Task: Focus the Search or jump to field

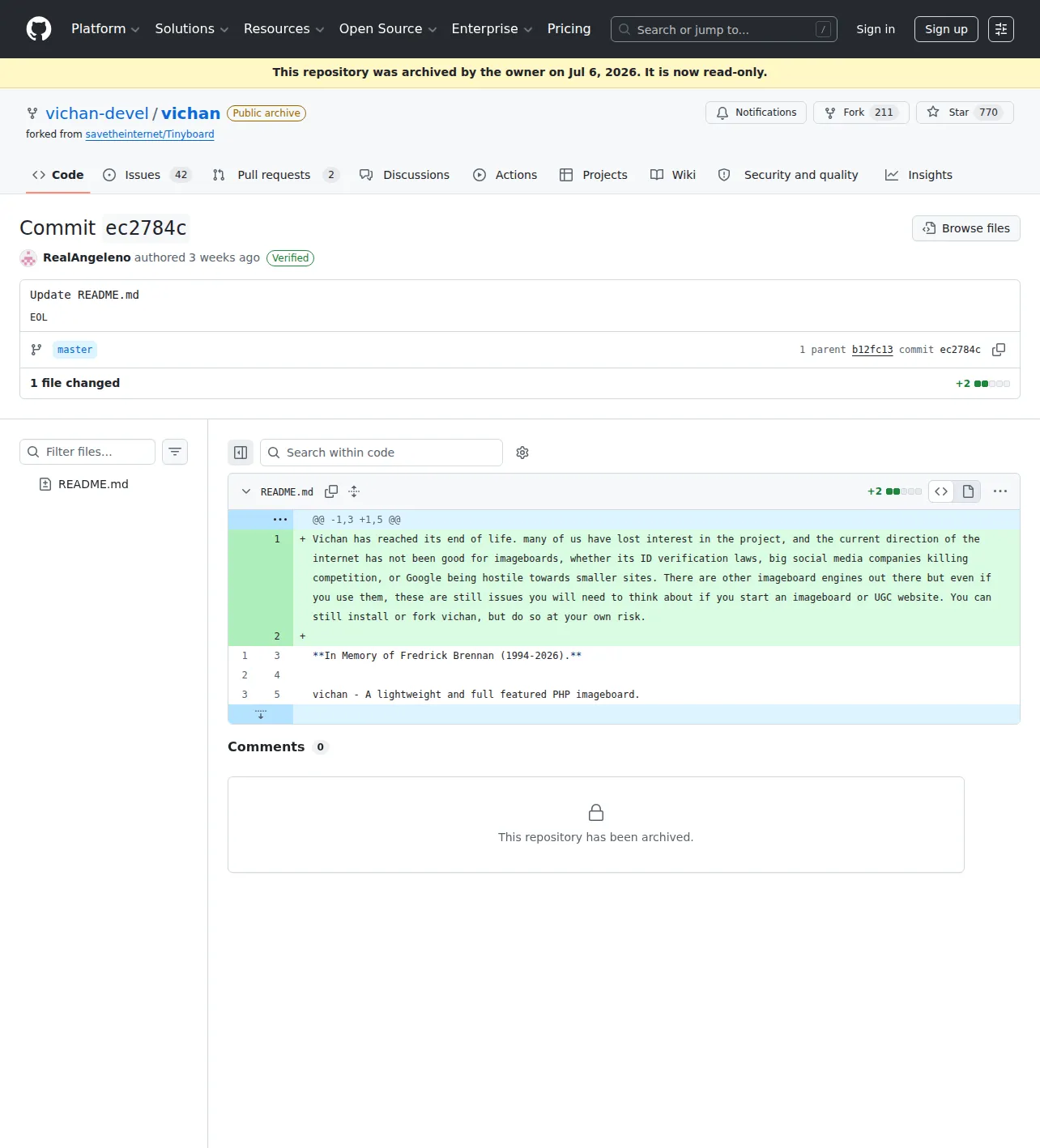Action: (724, 29)
